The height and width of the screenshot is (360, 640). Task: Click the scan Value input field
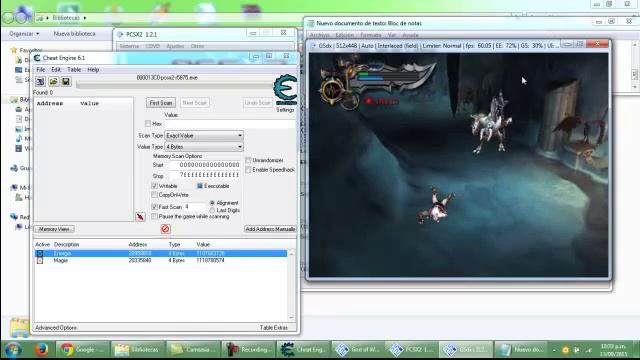coord(231,123)
